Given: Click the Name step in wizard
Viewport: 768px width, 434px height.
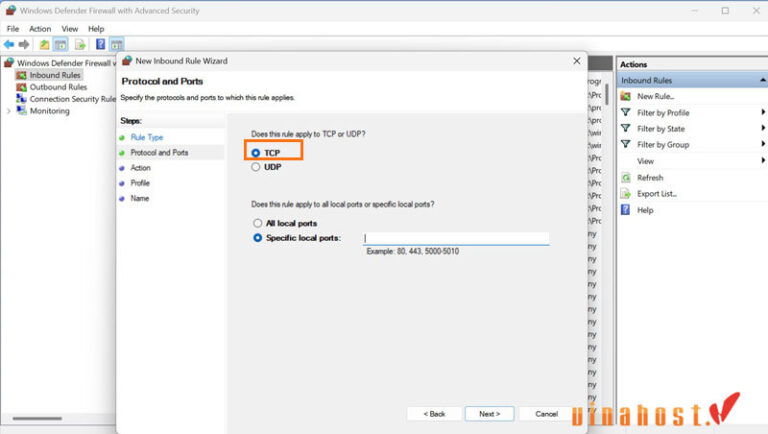Looking at the screenshot, I should point(140,198).
